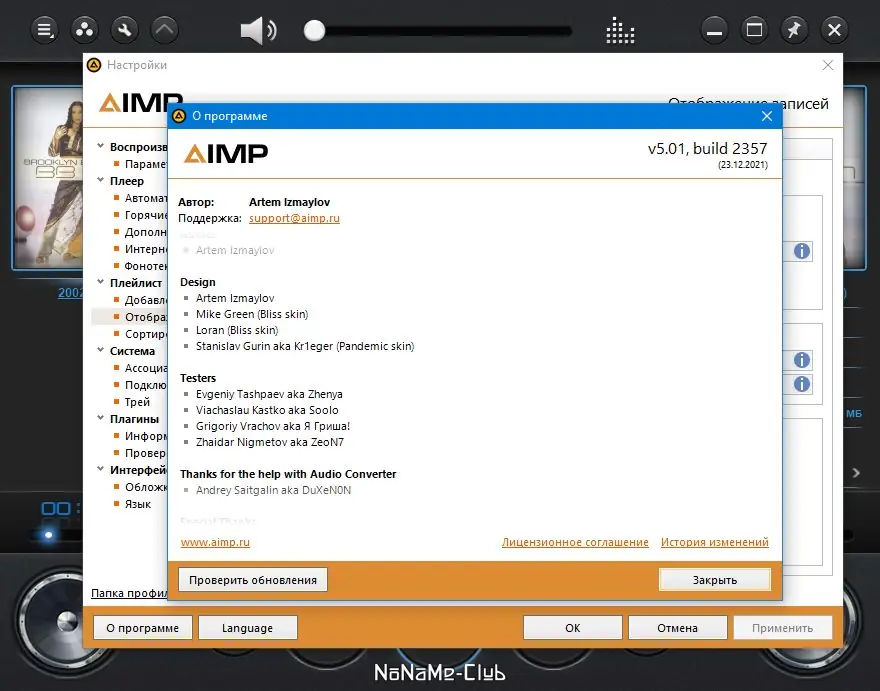Open the equalizer bars icon

620,30
